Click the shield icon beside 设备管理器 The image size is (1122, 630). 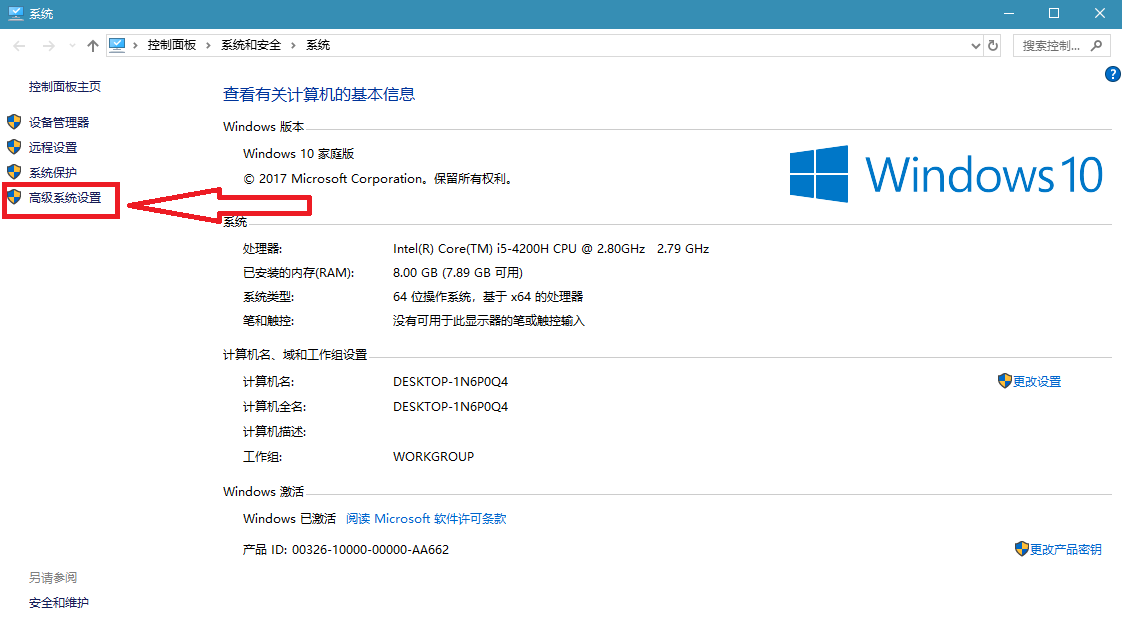click(x=14, y=122)
